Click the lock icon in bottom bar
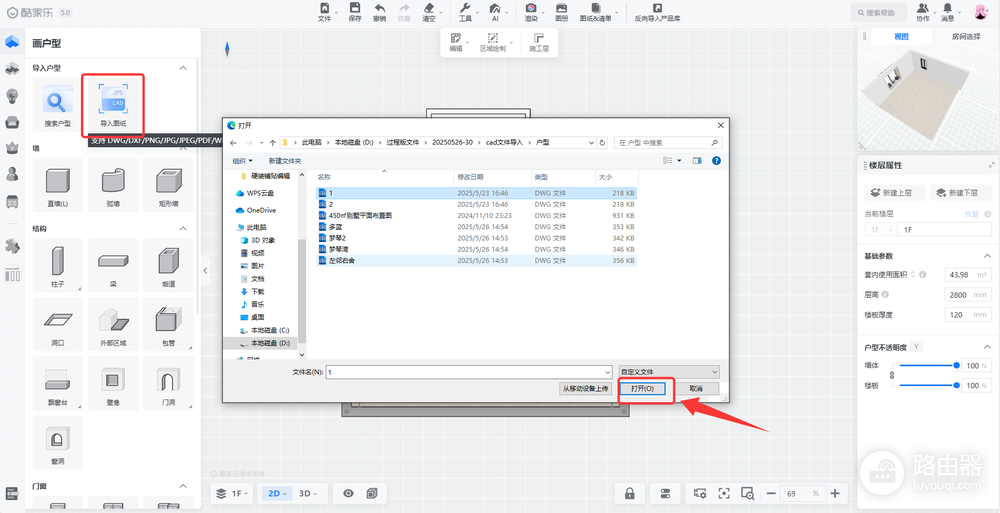The height and width of the screenshot is (513, 1000). [629, 493]
